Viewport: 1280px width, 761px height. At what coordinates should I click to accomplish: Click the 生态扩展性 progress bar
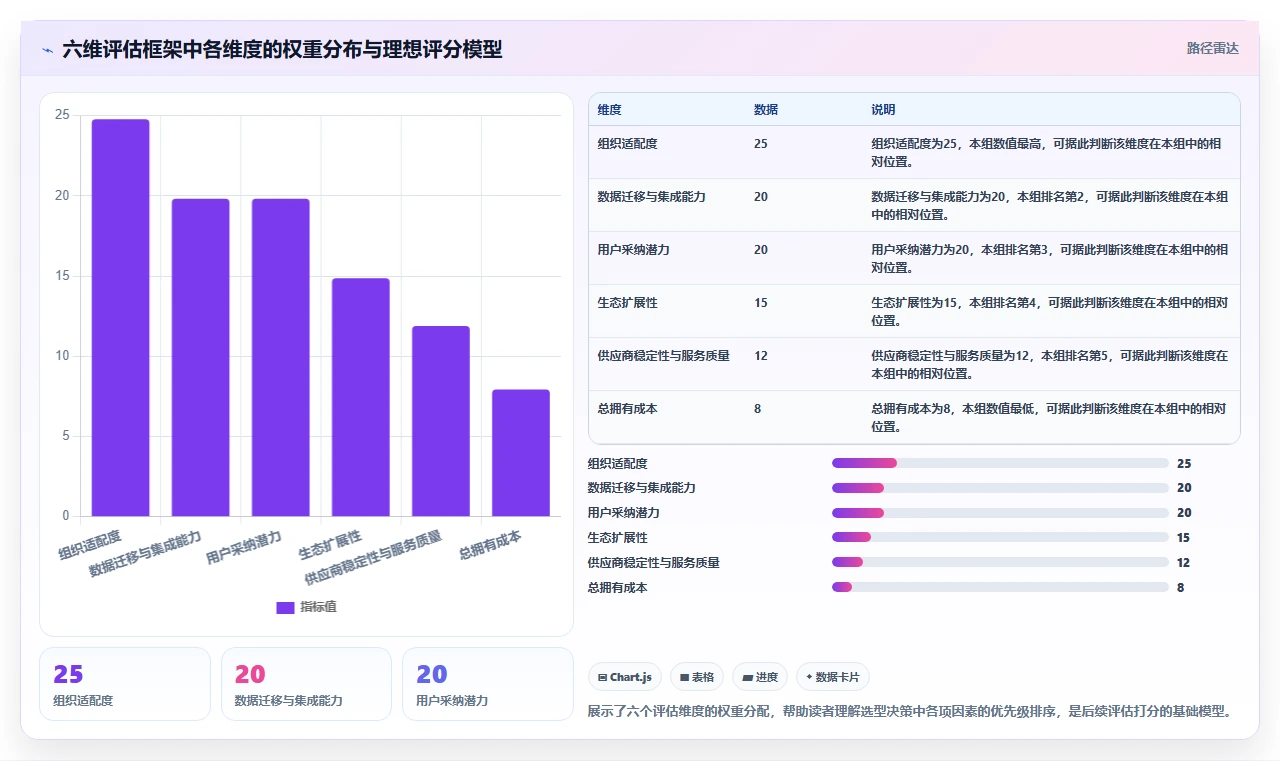(1000, 537)
